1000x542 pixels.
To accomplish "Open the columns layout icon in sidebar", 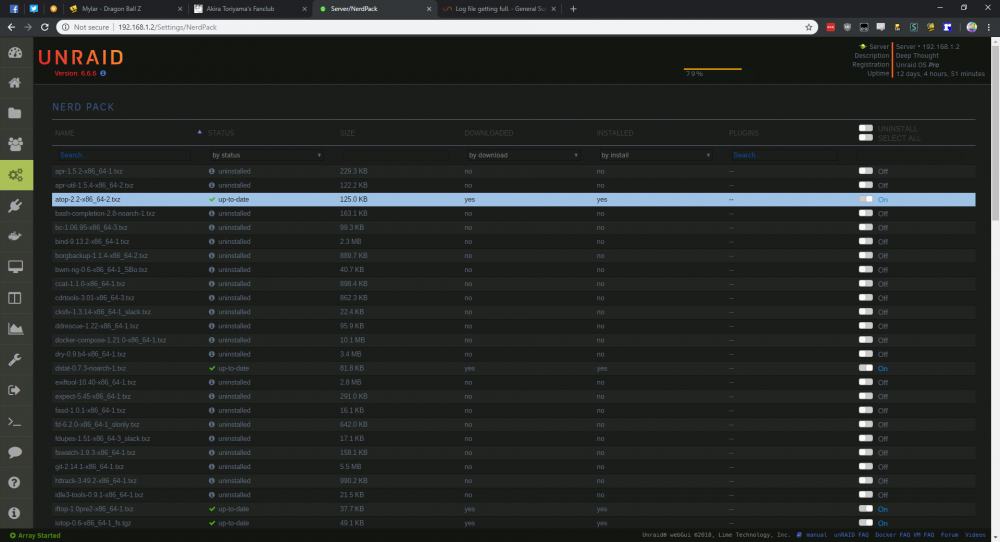I will (15, 298).
